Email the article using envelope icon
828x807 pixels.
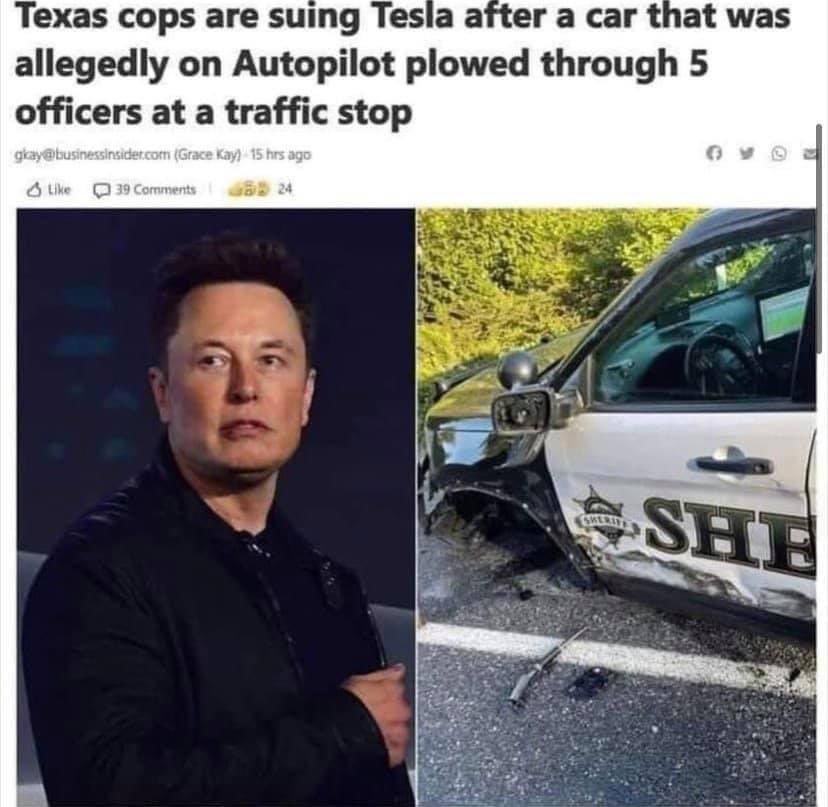[x=810, y=154]
